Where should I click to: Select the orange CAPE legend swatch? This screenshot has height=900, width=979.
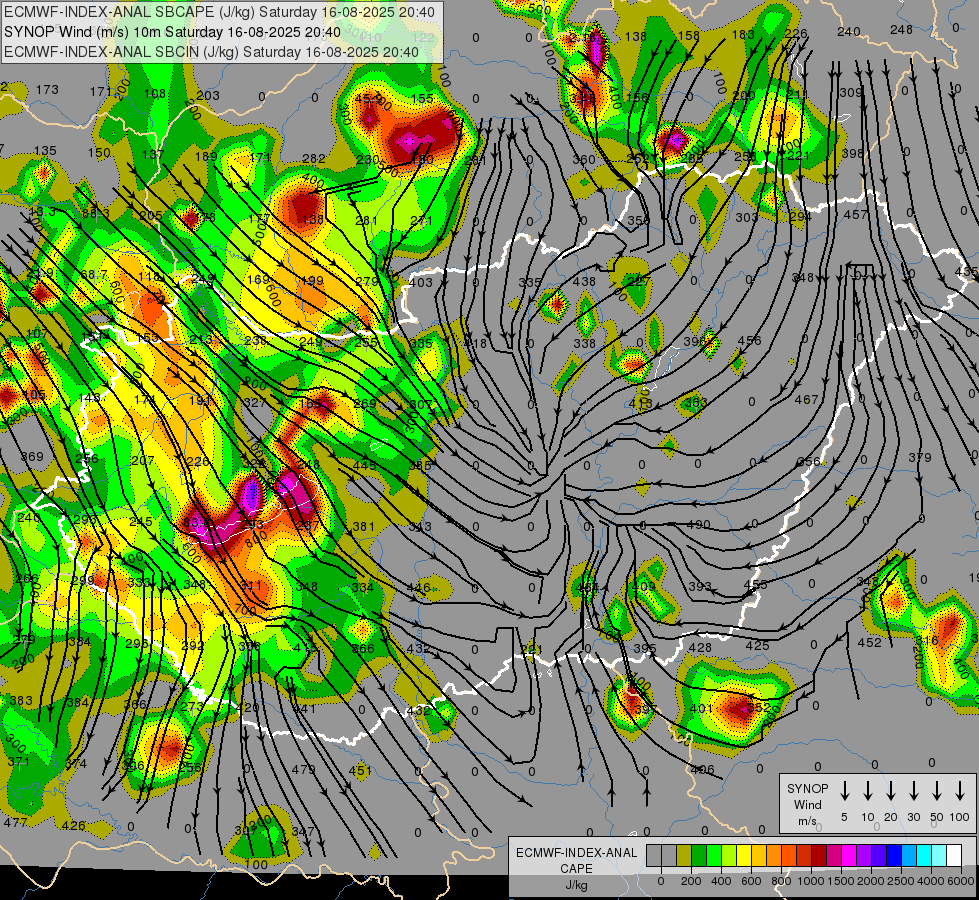(x=774, y=855)
